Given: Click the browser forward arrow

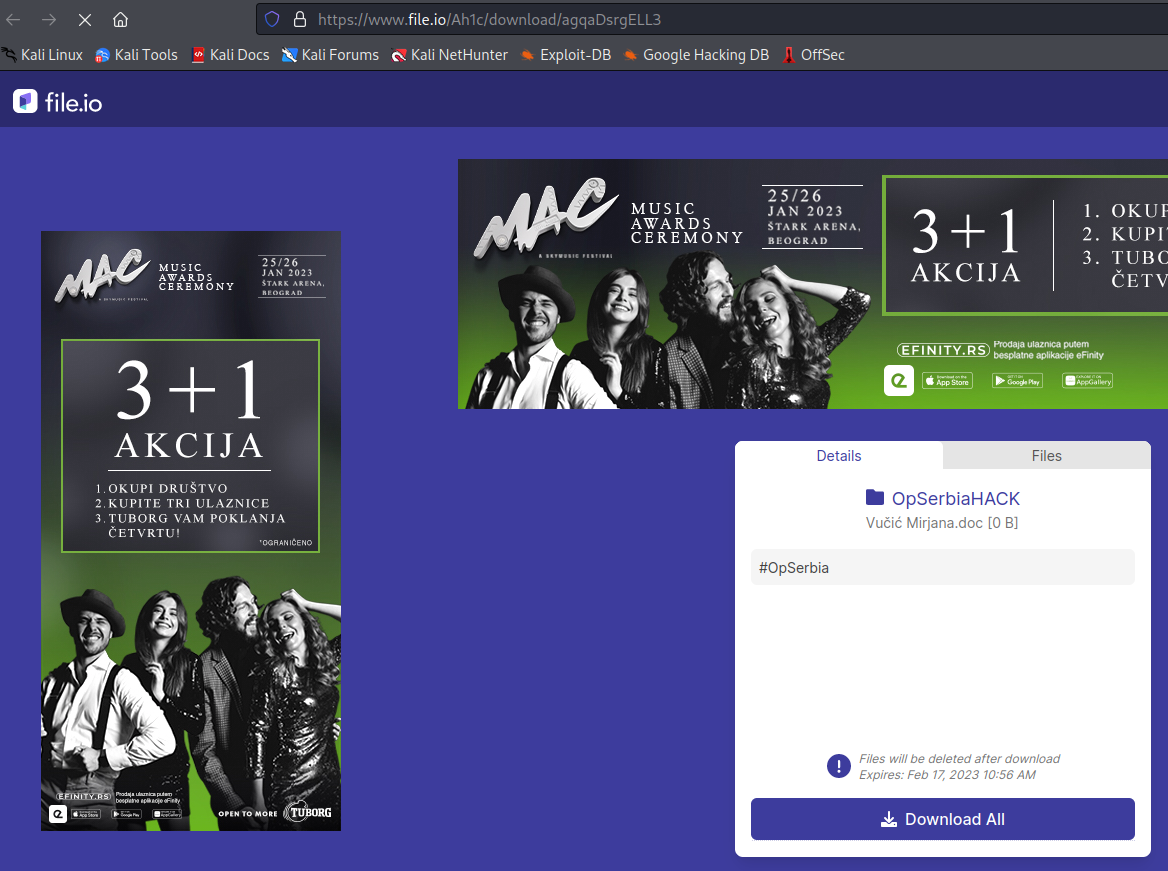Looking at the screenshot, I should pos(49,19).
